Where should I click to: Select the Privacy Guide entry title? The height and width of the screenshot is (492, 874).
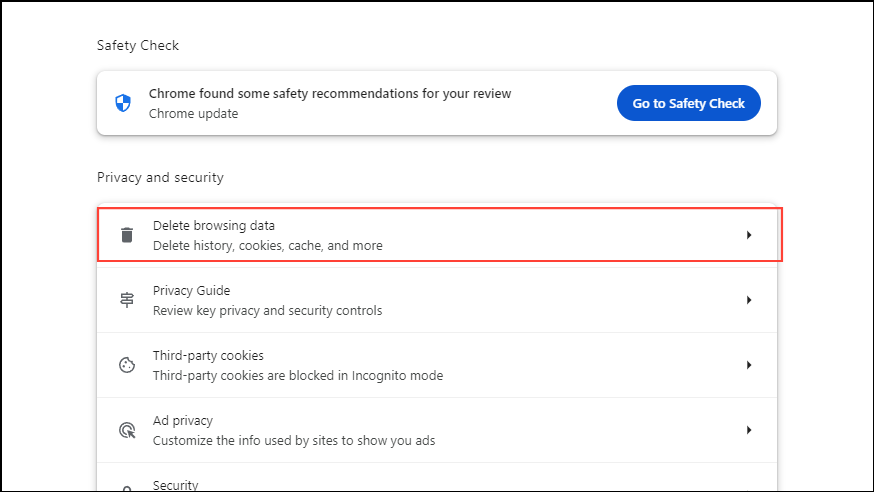(191, 291)
